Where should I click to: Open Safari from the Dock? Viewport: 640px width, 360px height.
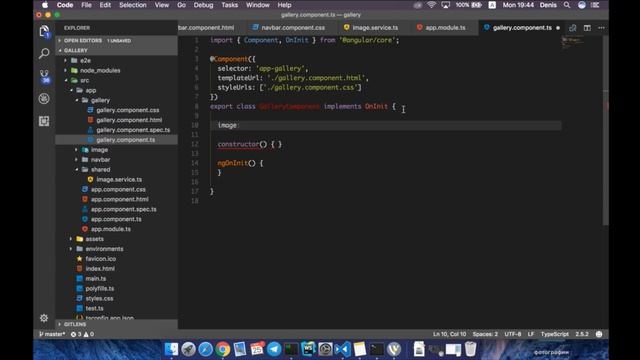pyautogui.click(x=205, y=349)
